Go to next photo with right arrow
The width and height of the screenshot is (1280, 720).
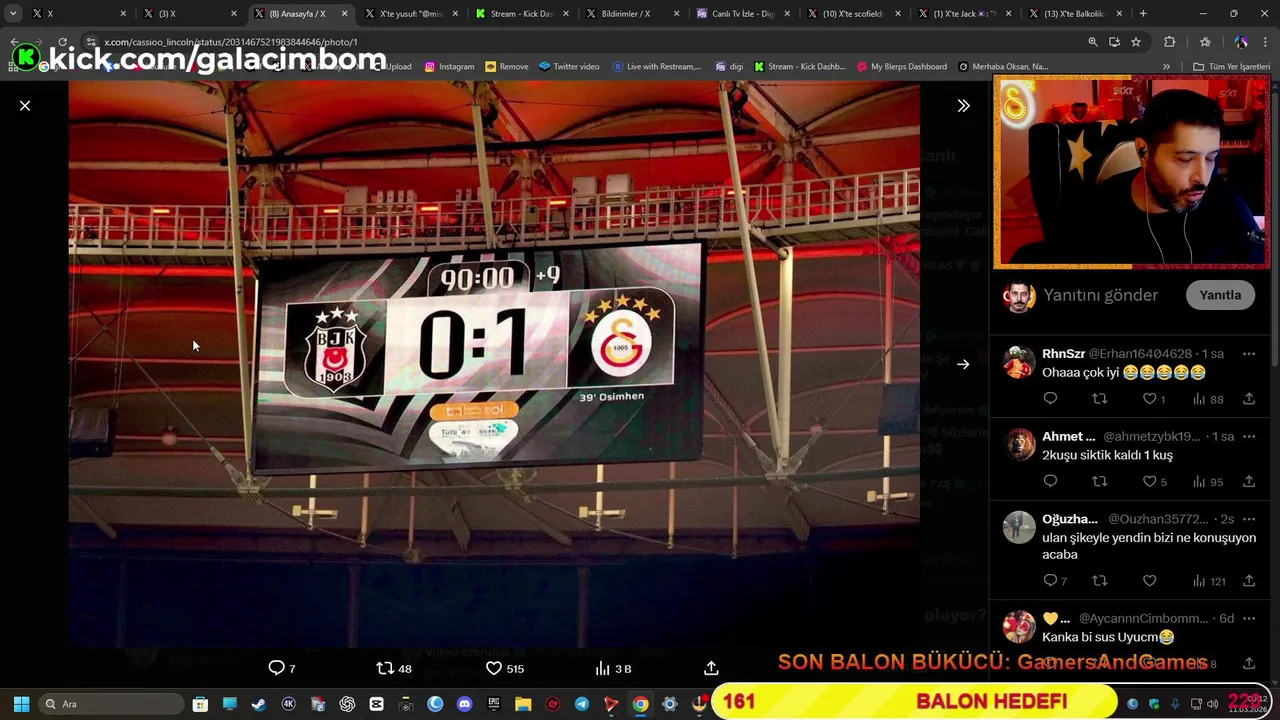coord(963,364)
